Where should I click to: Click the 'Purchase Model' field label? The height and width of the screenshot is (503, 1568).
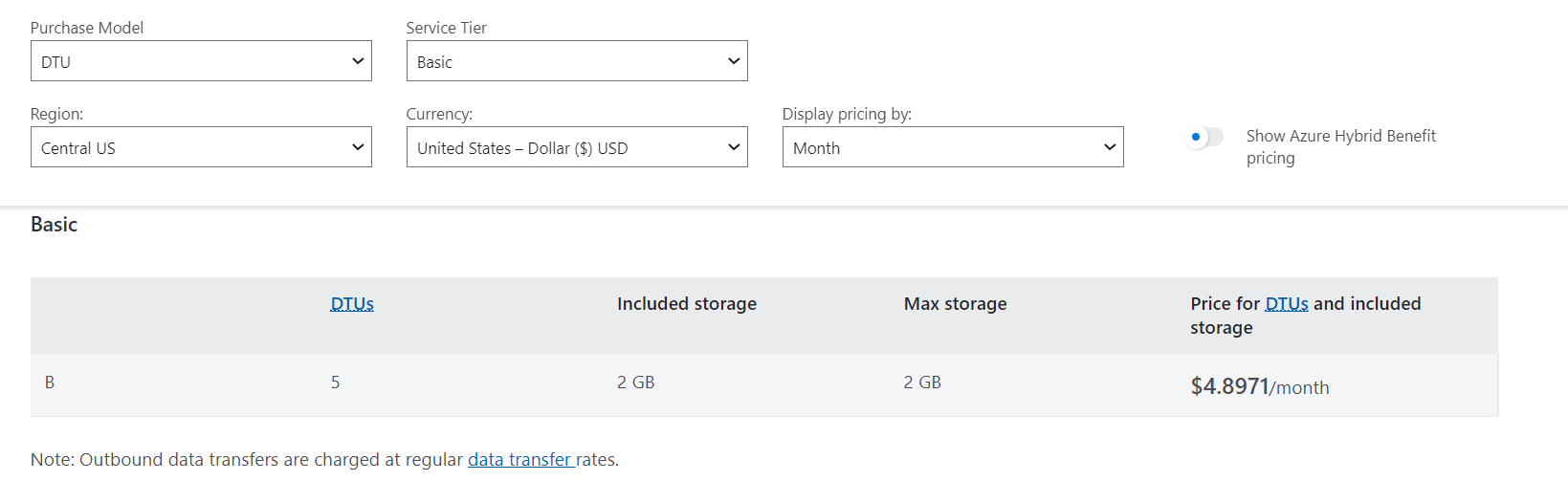[87, 28]
